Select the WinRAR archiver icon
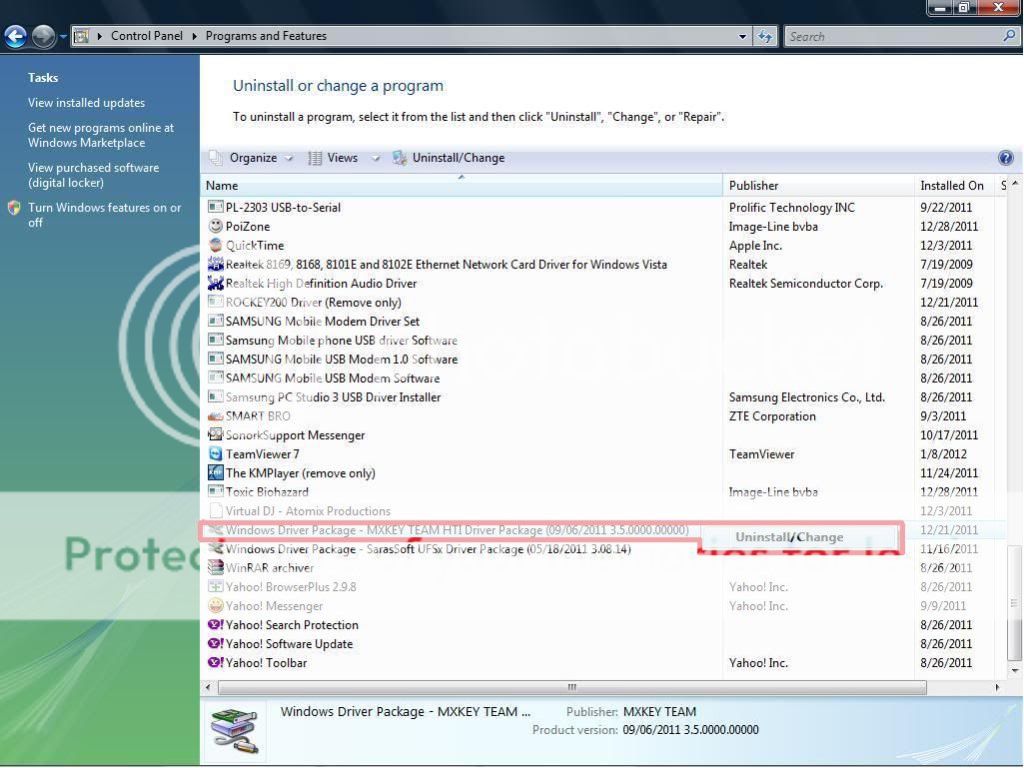 (x=215, y=568)
